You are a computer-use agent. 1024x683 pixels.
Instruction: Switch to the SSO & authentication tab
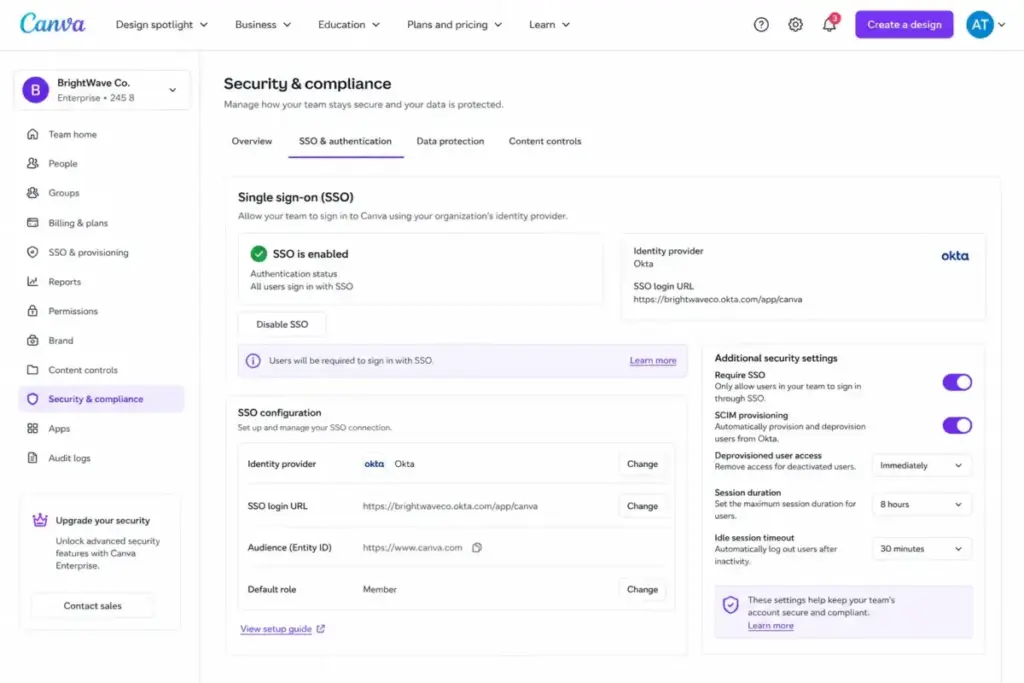point(345,141)
